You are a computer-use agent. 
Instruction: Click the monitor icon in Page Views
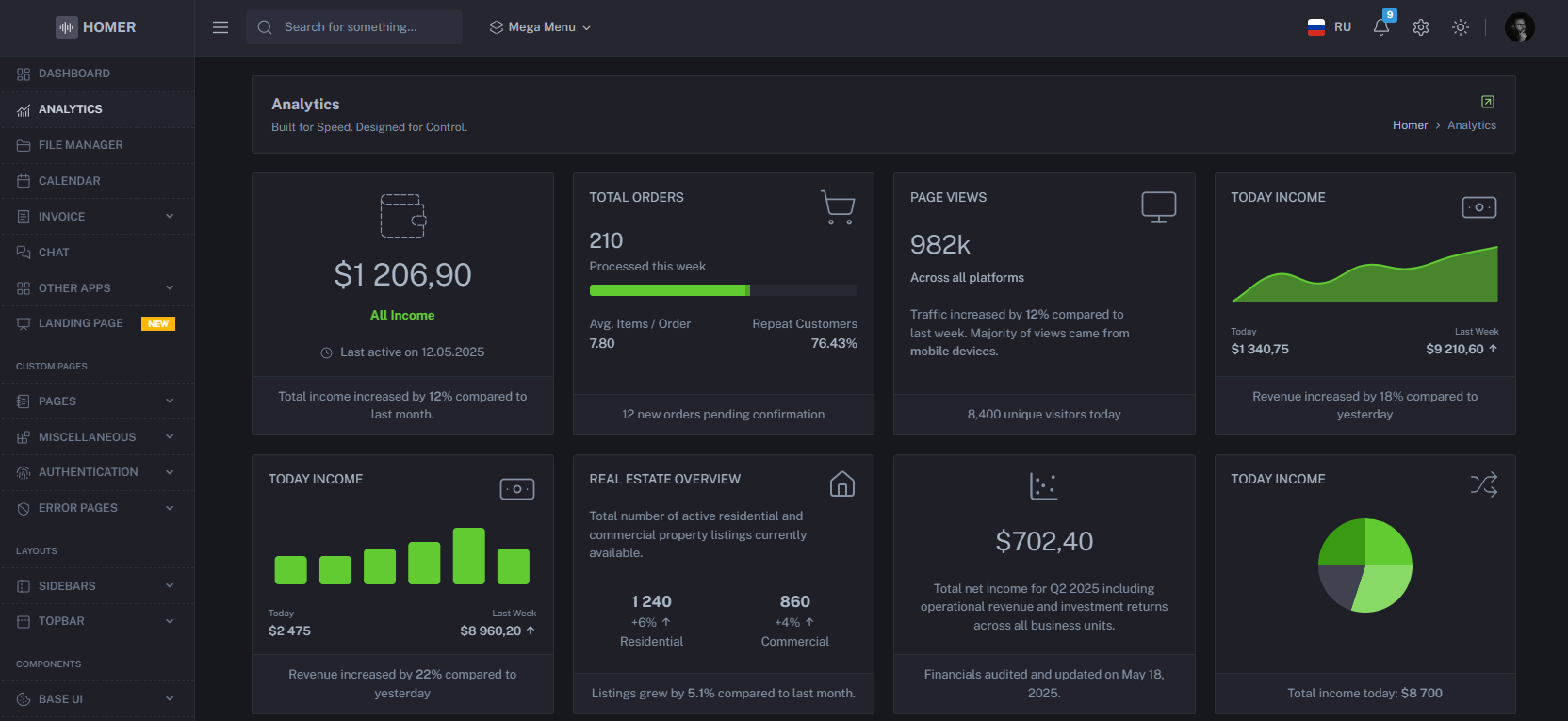(1158, 206)
